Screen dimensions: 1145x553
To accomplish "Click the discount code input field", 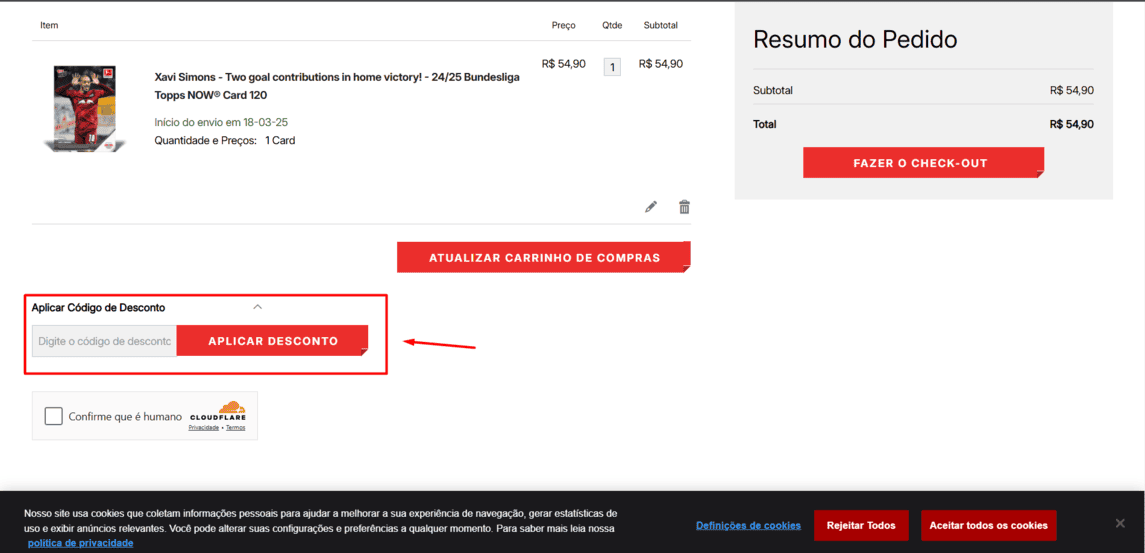I will click(104, 341).
